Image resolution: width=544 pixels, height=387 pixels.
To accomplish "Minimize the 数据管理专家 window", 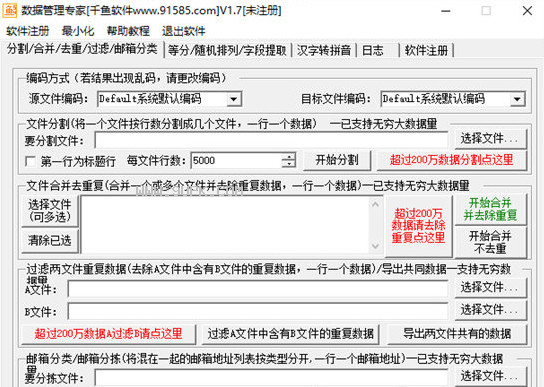I will 446,11.
